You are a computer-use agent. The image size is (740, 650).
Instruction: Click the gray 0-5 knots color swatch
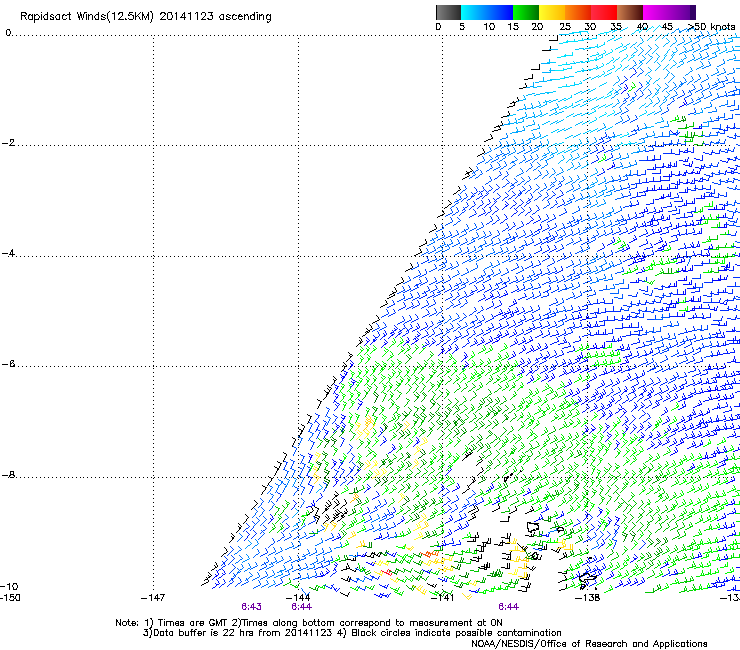click(448, 12)
